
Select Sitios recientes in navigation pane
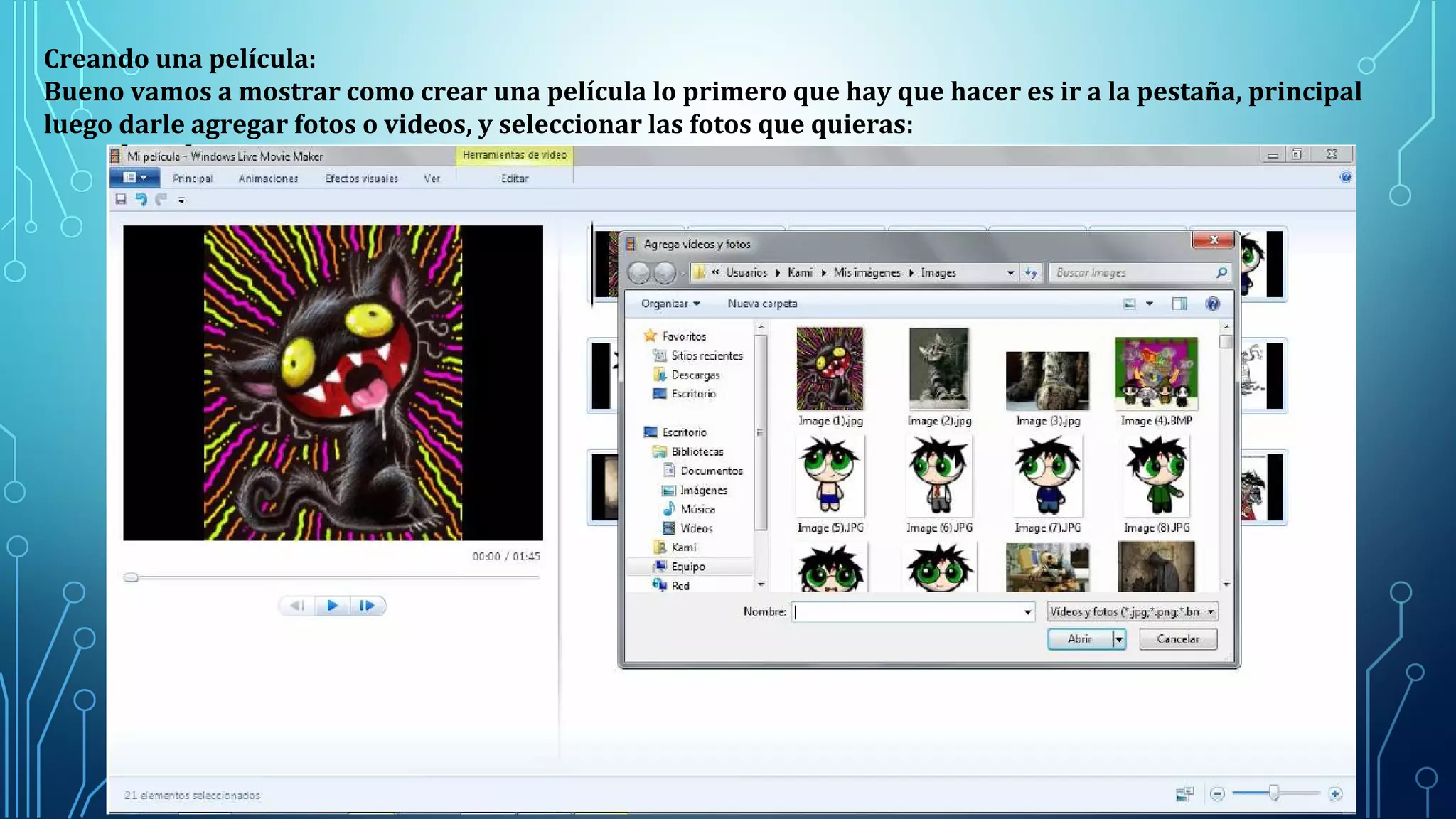coord(707,355)
